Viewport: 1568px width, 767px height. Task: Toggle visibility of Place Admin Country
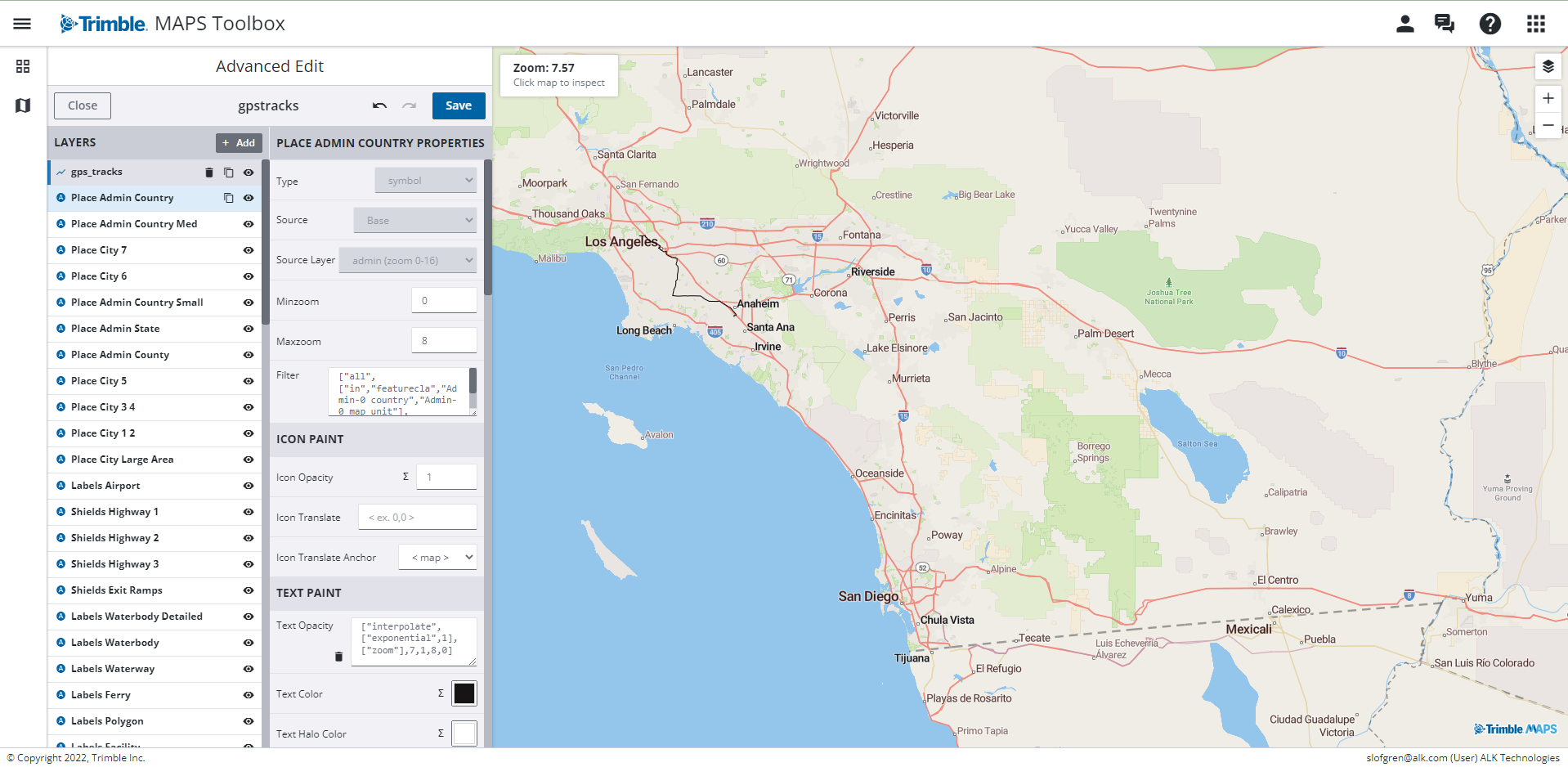tap(249, 198)
